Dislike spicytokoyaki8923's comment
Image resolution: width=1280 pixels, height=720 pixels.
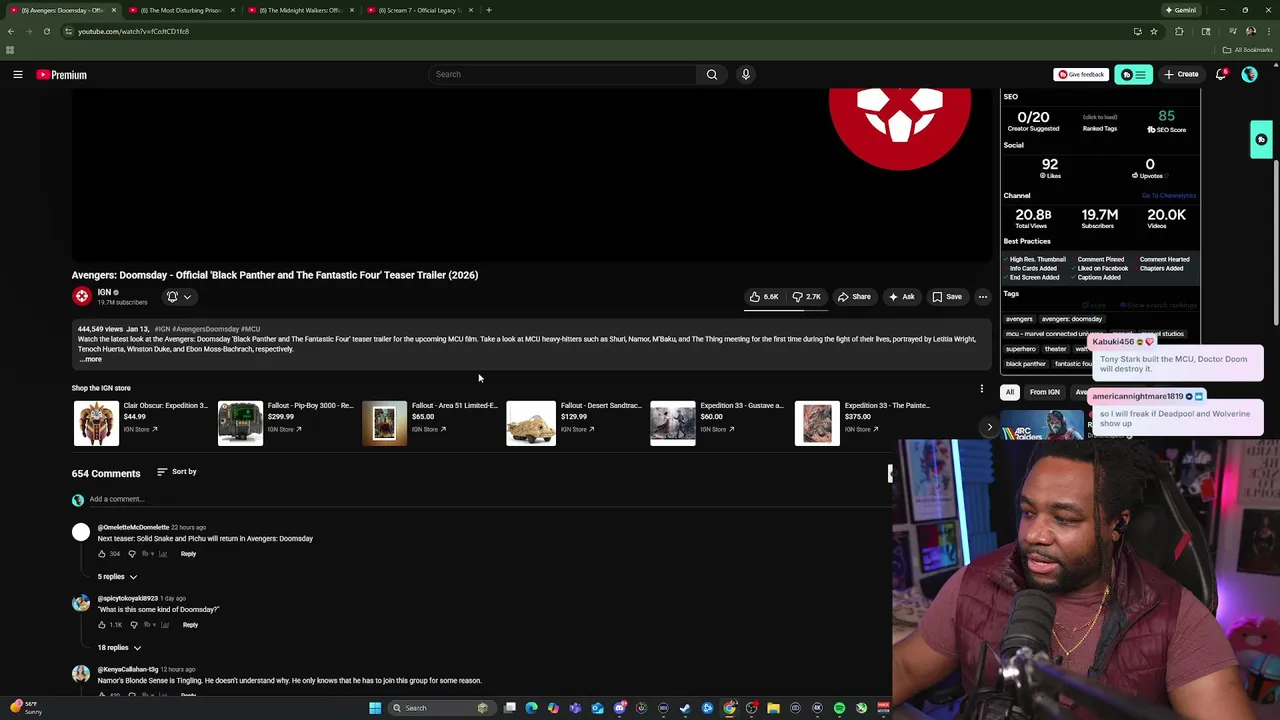pyautogui.click(x=133, y=625)
